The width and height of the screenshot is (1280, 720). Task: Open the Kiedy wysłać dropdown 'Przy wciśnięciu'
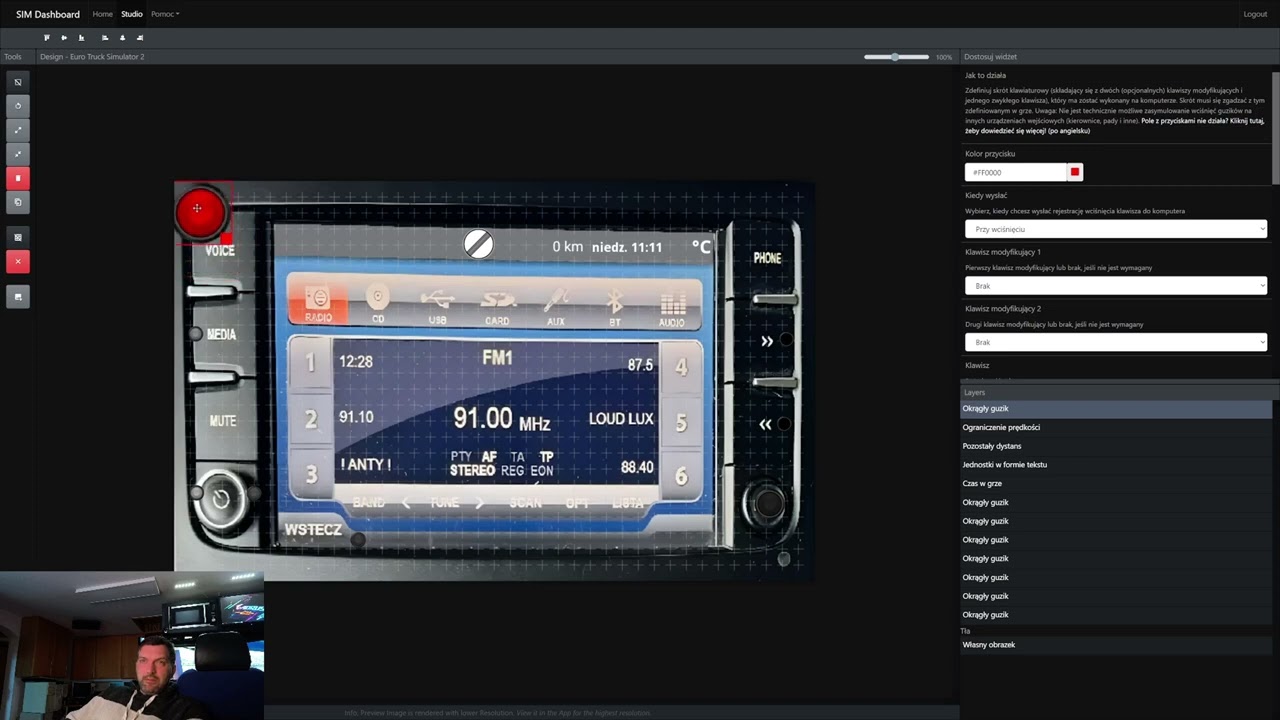(1116, 229)
